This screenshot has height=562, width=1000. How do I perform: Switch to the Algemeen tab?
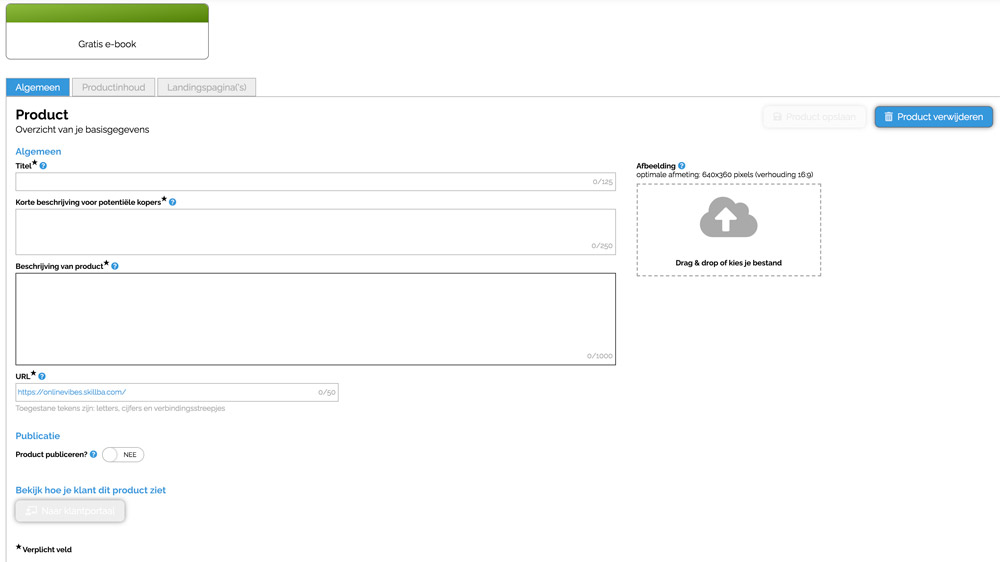(38, 87)
